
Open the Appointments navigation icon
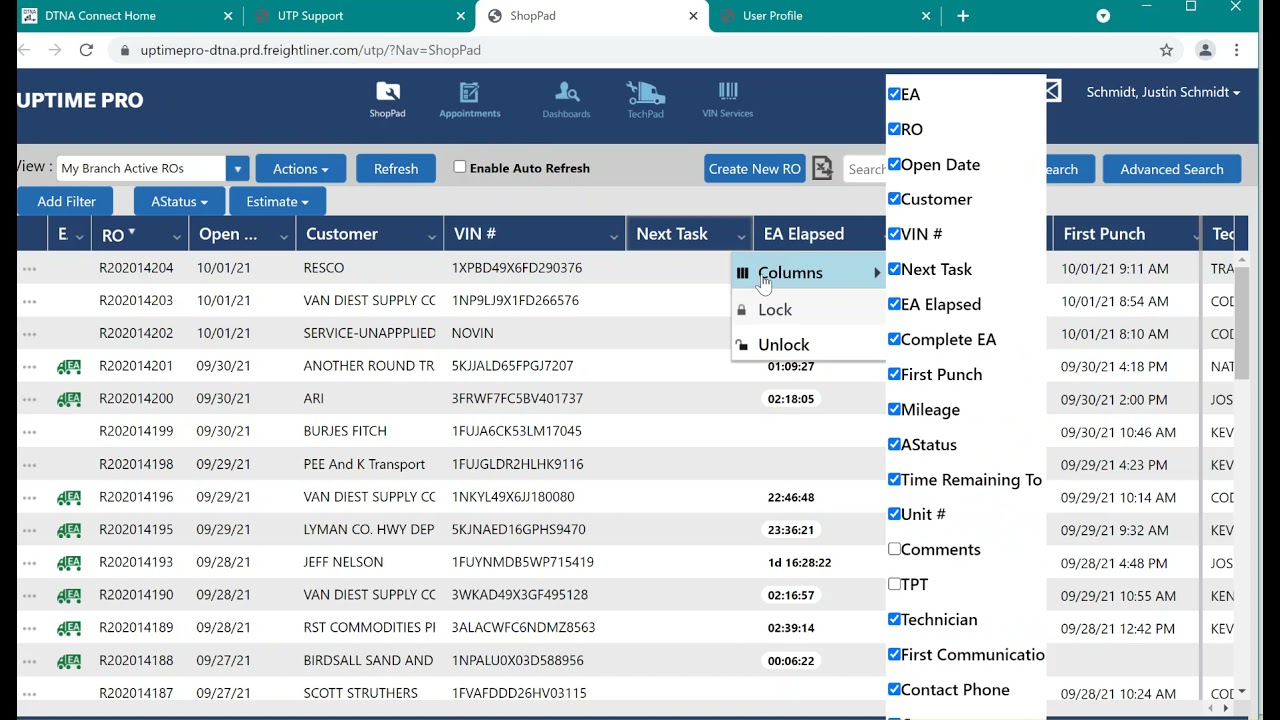(469, 100)
